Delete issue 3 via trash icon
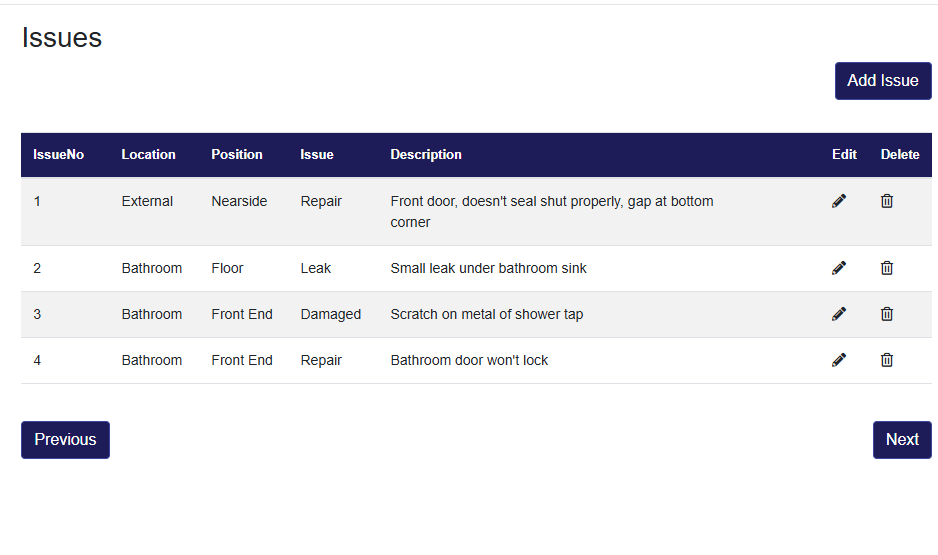Image resolution: width=938 pixels, height=555 pixels. coord(887,314)
